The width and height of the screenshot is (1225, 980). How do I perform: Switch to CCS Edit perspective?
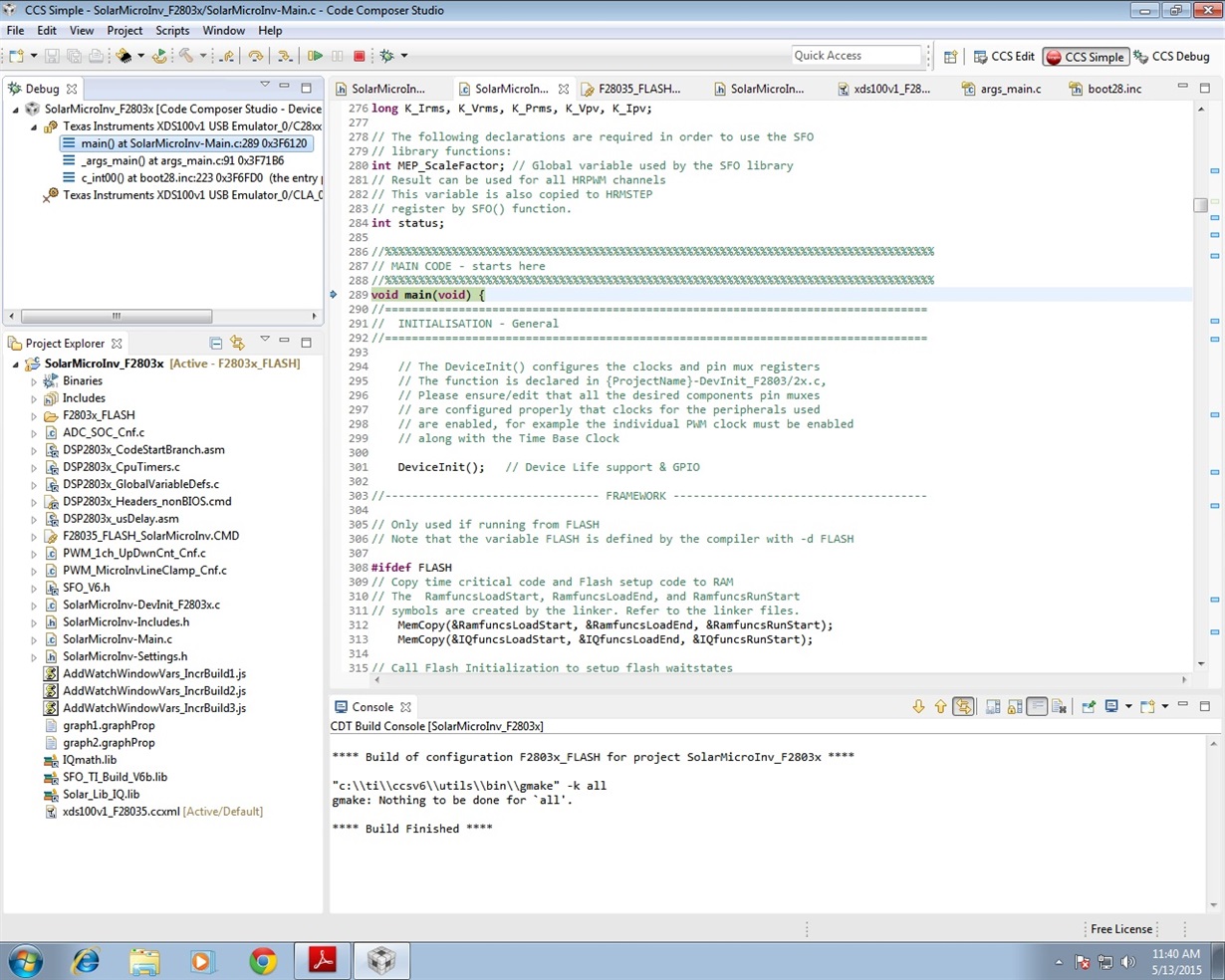pyautogui.click(x=1004, y=57)
